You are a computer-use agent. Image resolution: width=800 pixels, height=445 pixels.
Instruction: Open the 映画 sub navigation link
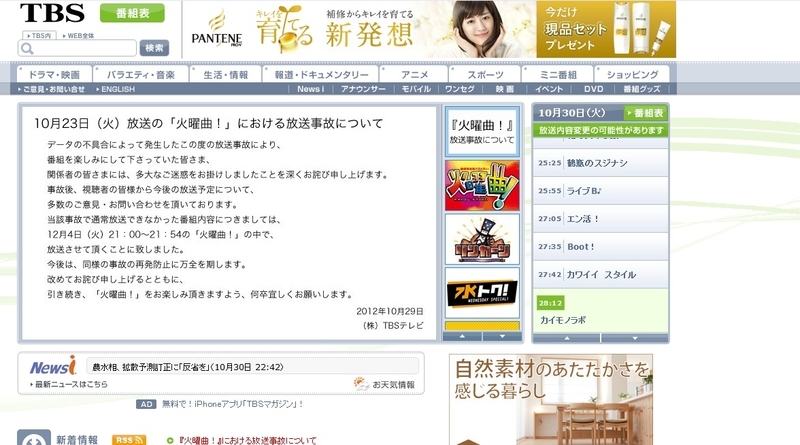tap(505, 89)
